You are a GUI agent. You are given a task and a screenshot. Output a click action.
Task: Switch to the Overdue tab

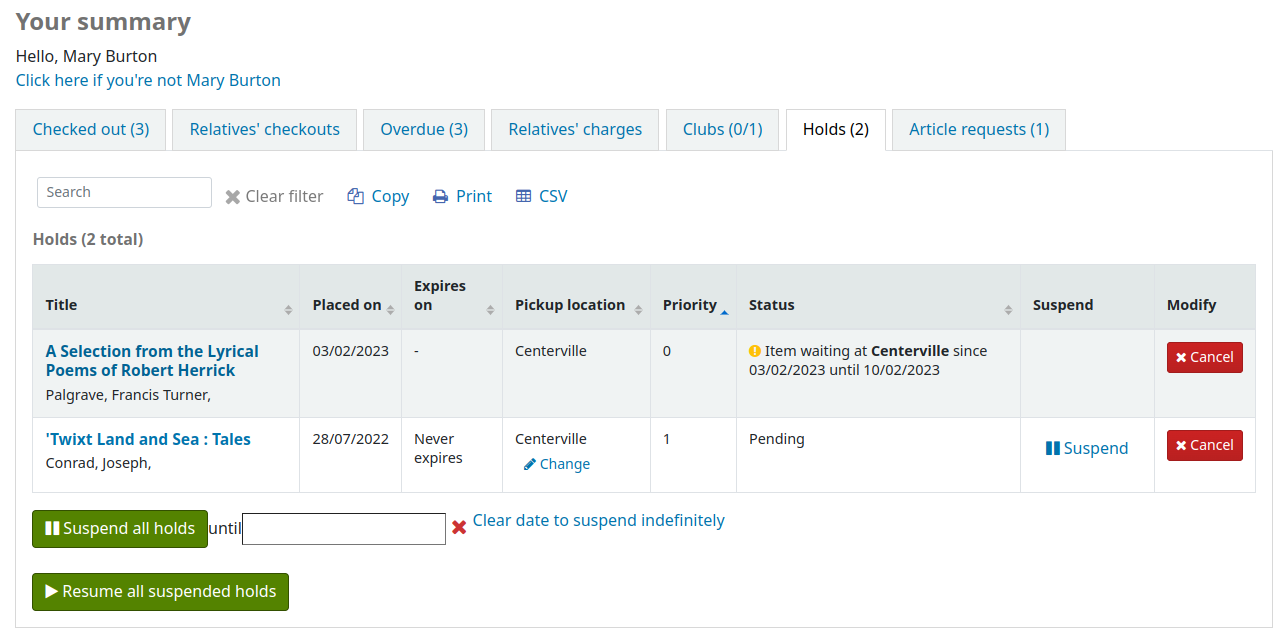[x=423, y=129]
